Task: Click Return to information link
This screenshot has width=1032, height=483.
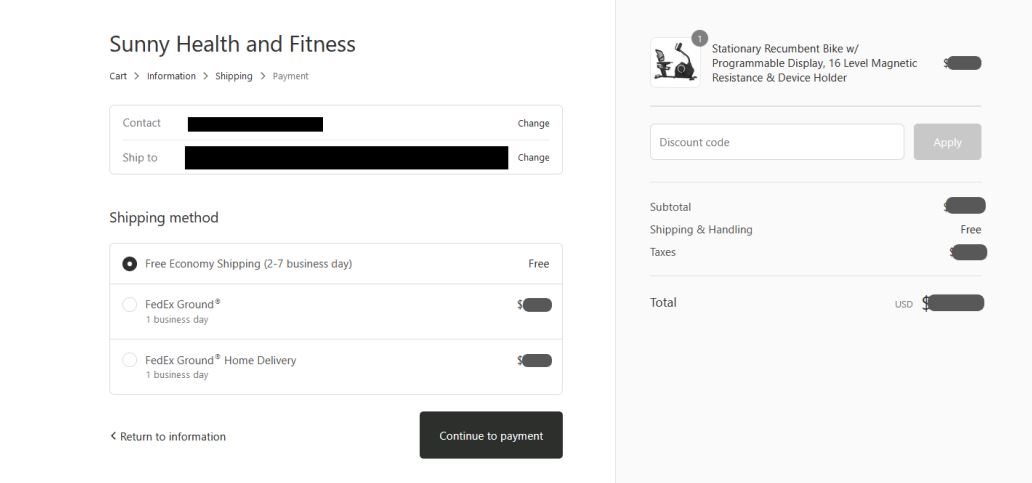Action: [x=172, y=436]
